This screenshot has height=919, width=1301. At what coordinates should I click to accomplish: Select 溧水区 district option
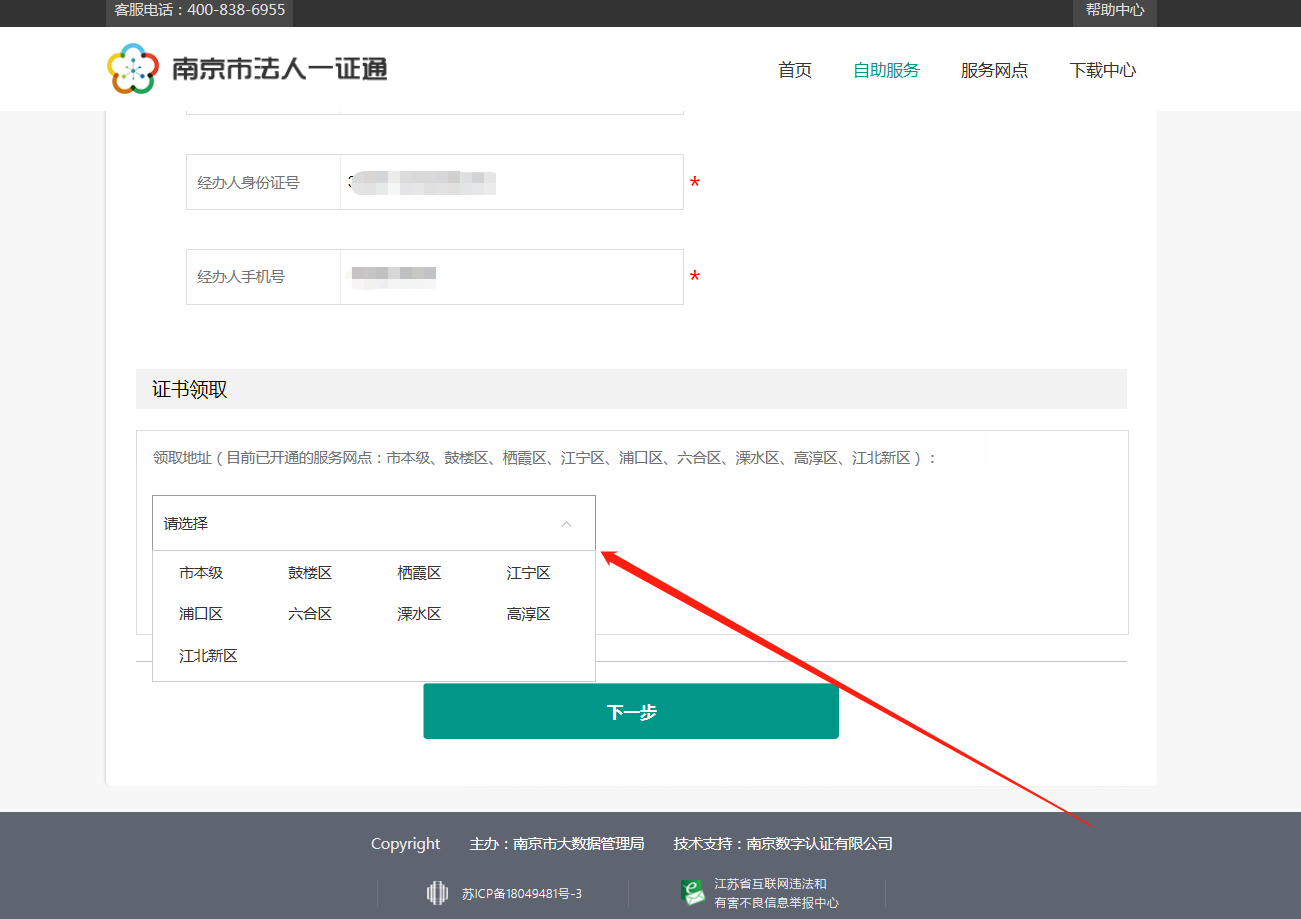419,614
